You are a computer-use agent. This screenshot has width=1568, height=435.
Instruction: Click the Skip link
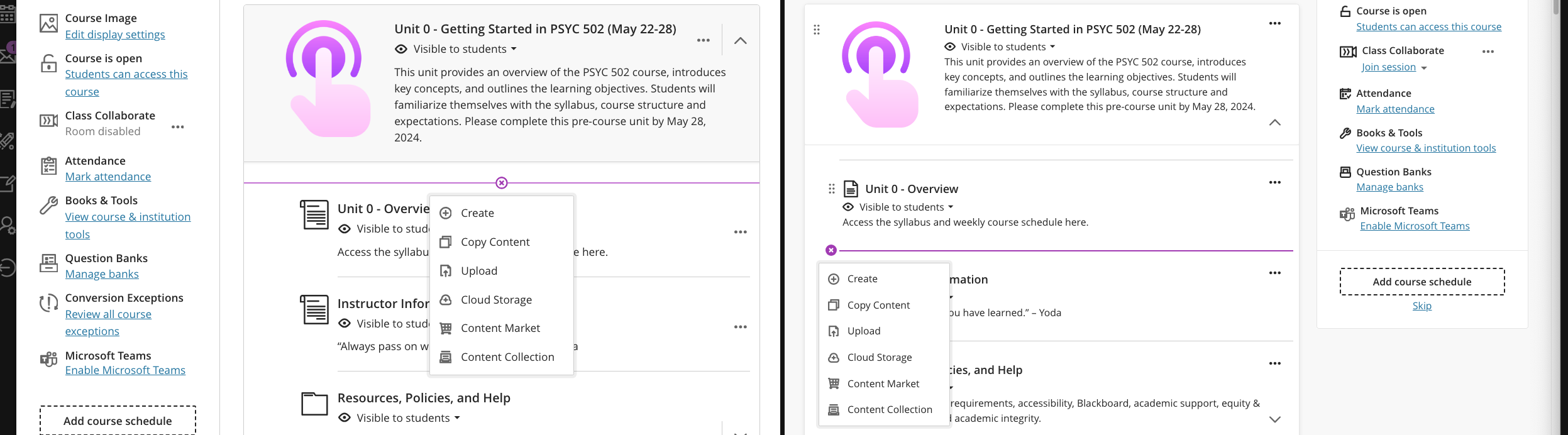(1422, 306)
